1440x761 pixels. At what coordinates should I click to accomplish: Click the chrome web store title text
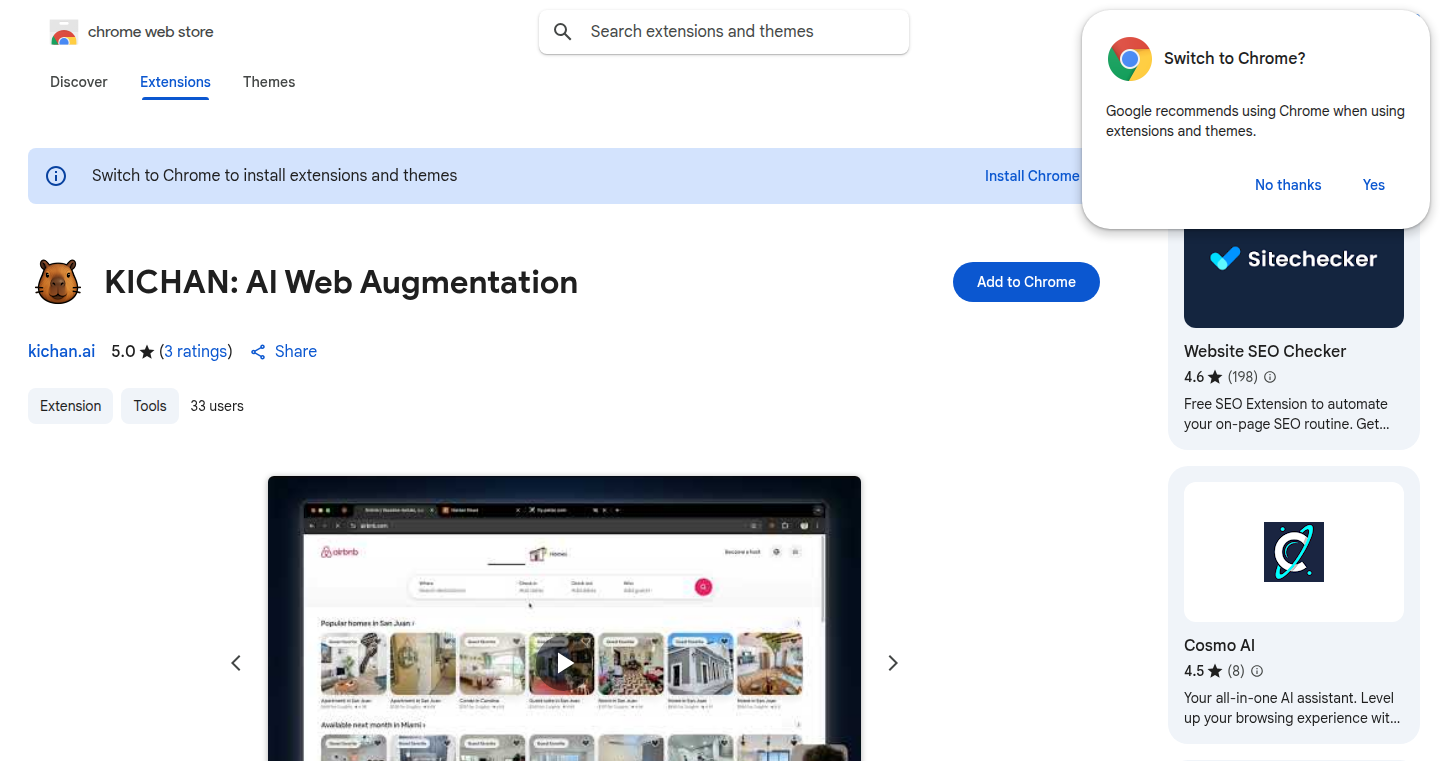pyautogui.click(x=151, y=32)
